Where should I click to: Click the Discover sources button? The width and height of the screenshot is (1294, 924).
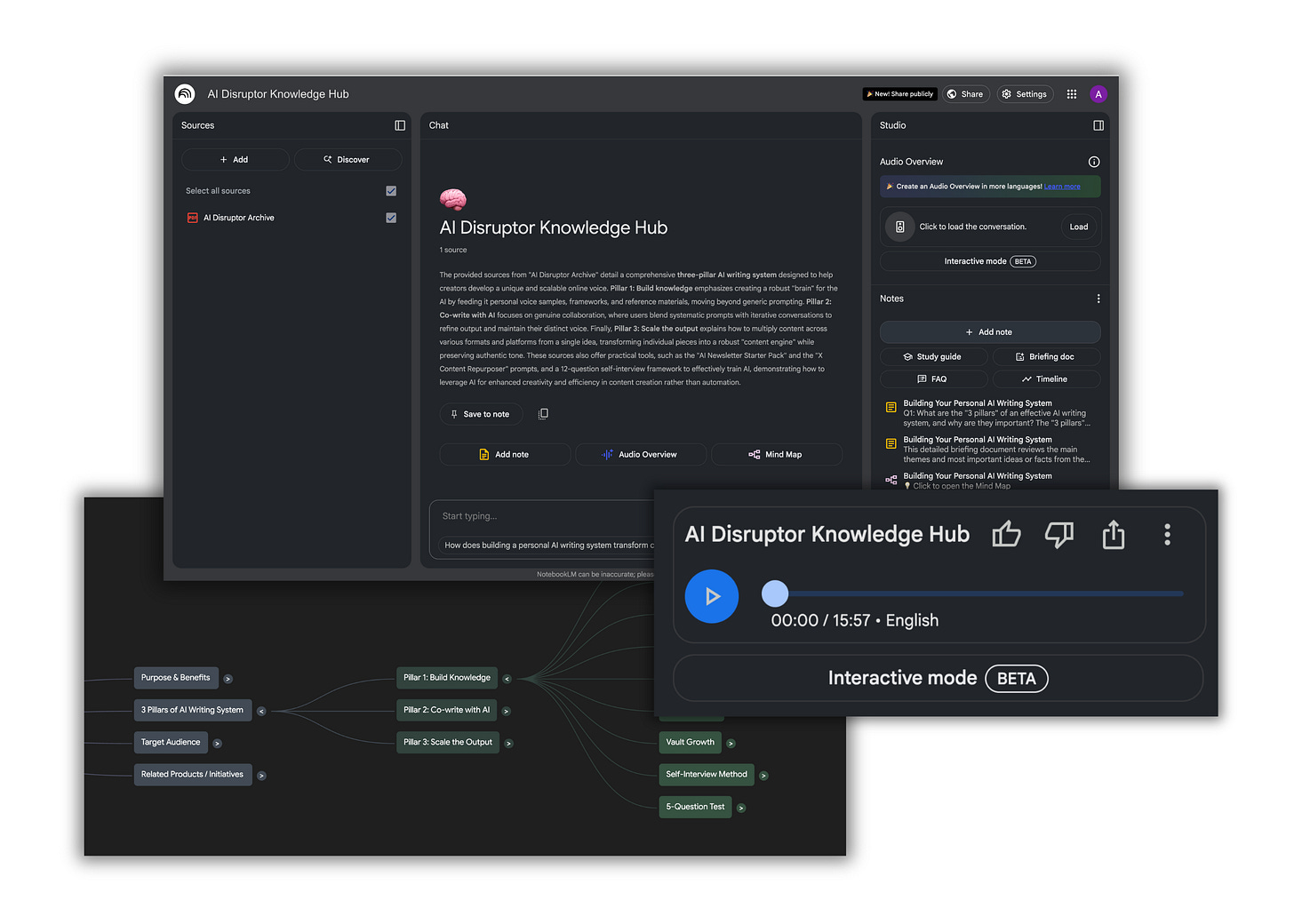pyautogui.click(x=347, y=160)
